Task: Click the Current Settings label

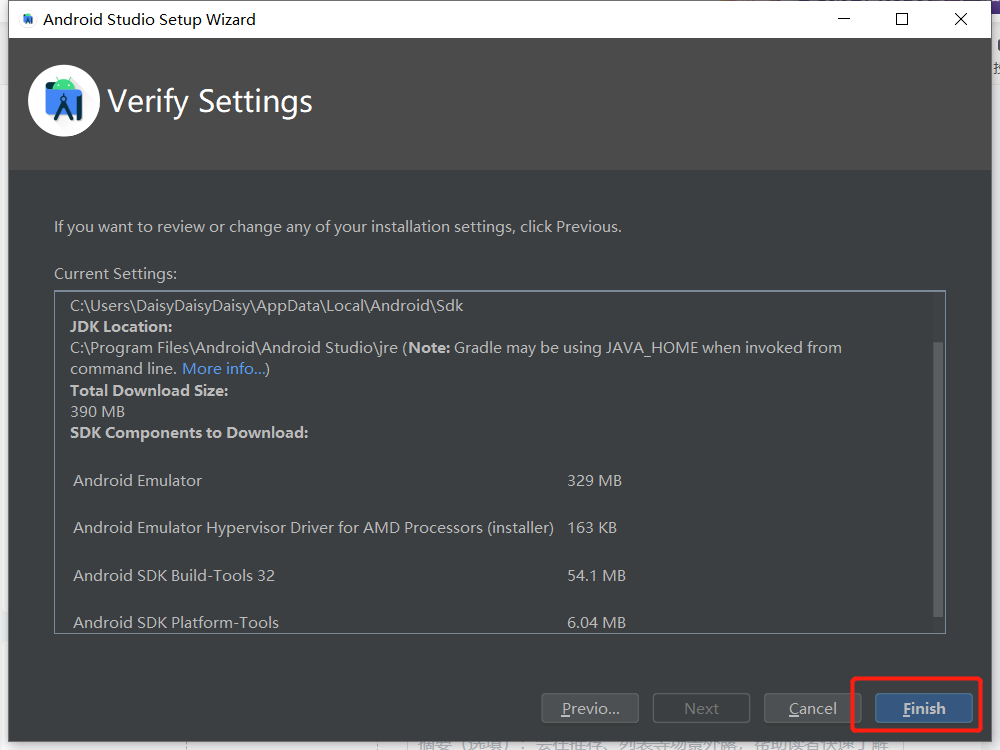Action: (x=115, y=274)
